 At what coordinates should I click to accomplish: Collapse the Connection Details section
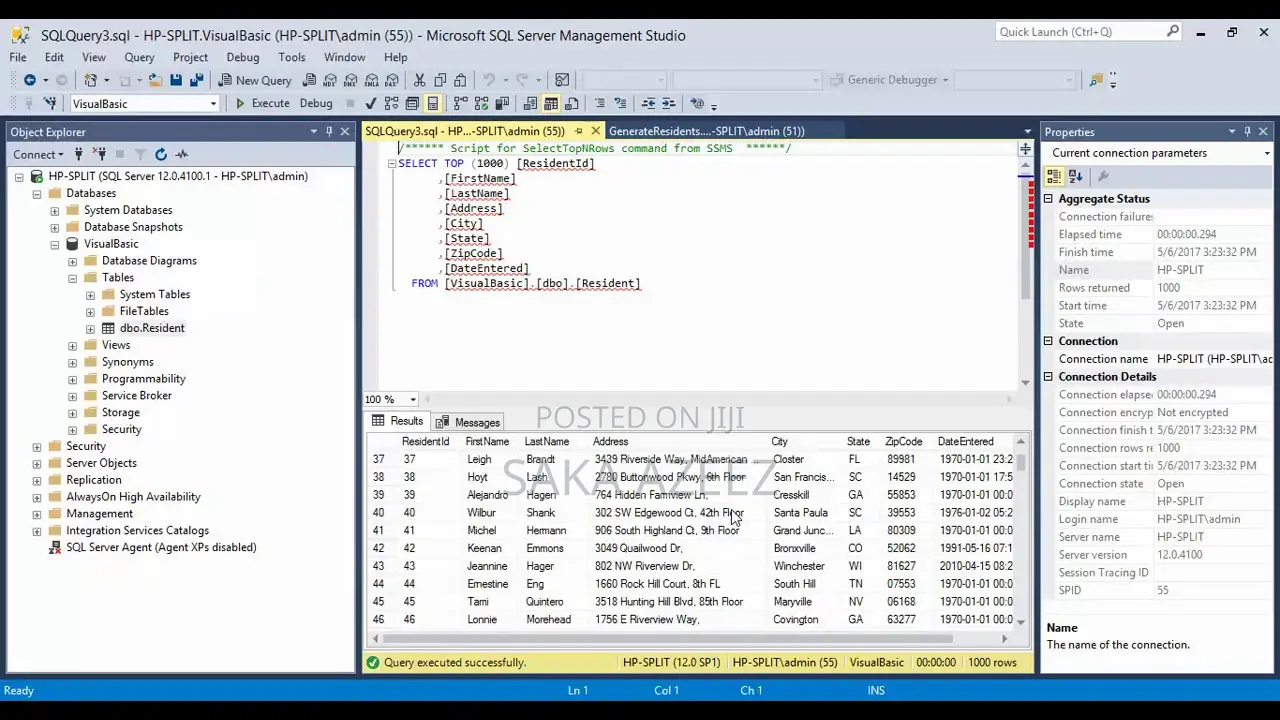point(1048,377)
